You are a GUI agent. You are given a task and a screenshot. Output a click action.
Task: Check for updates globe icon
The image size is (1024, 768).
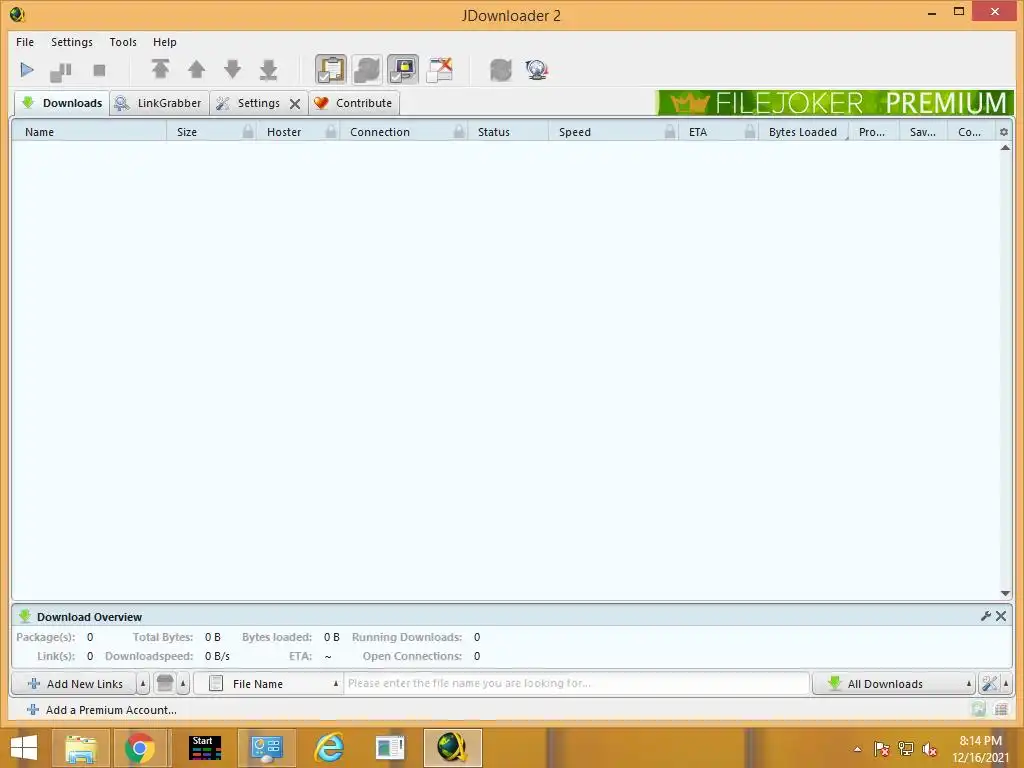pos(537,69)
